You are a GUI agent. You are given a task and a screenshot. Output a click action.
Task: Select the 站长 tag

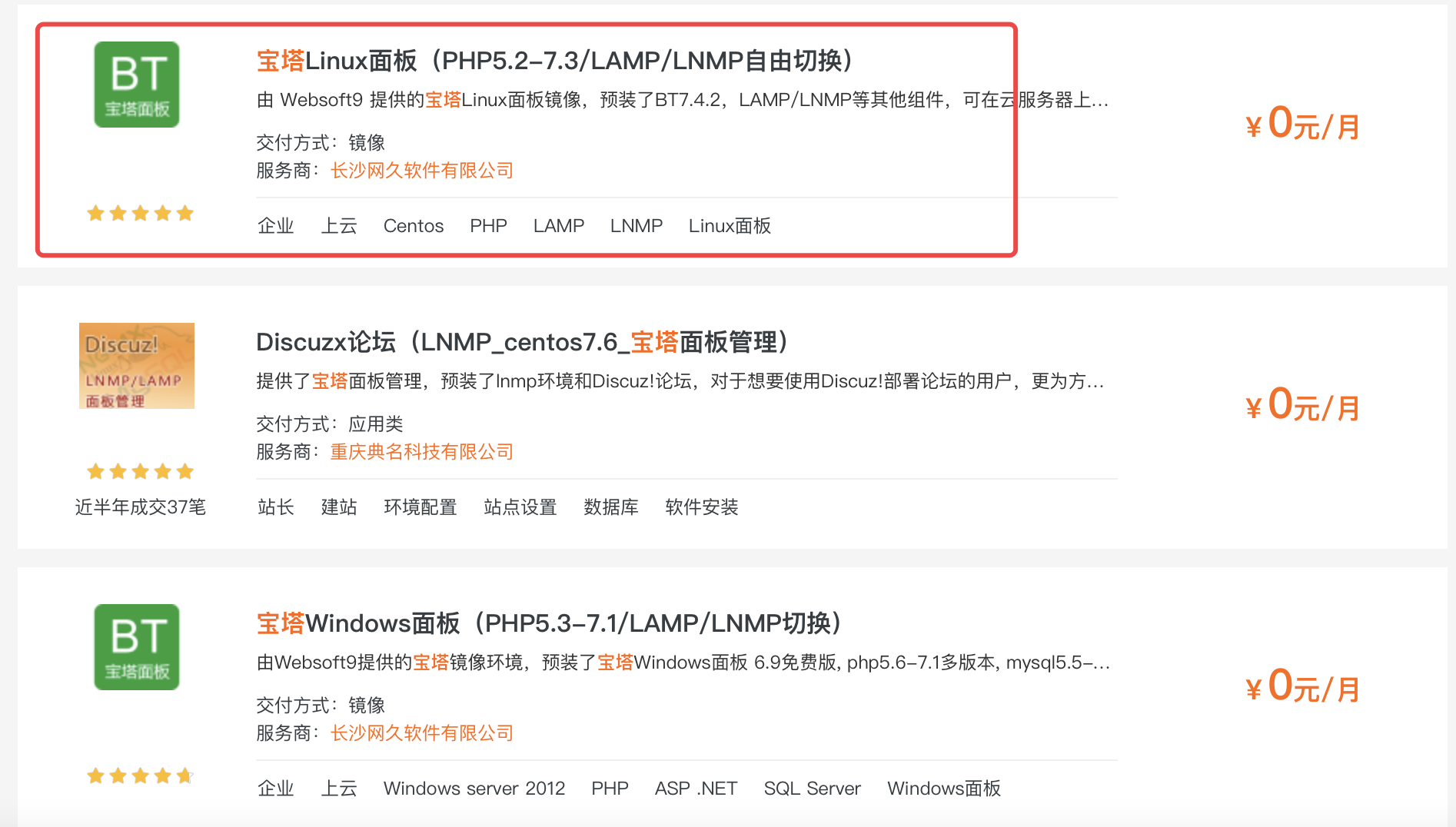276,507
